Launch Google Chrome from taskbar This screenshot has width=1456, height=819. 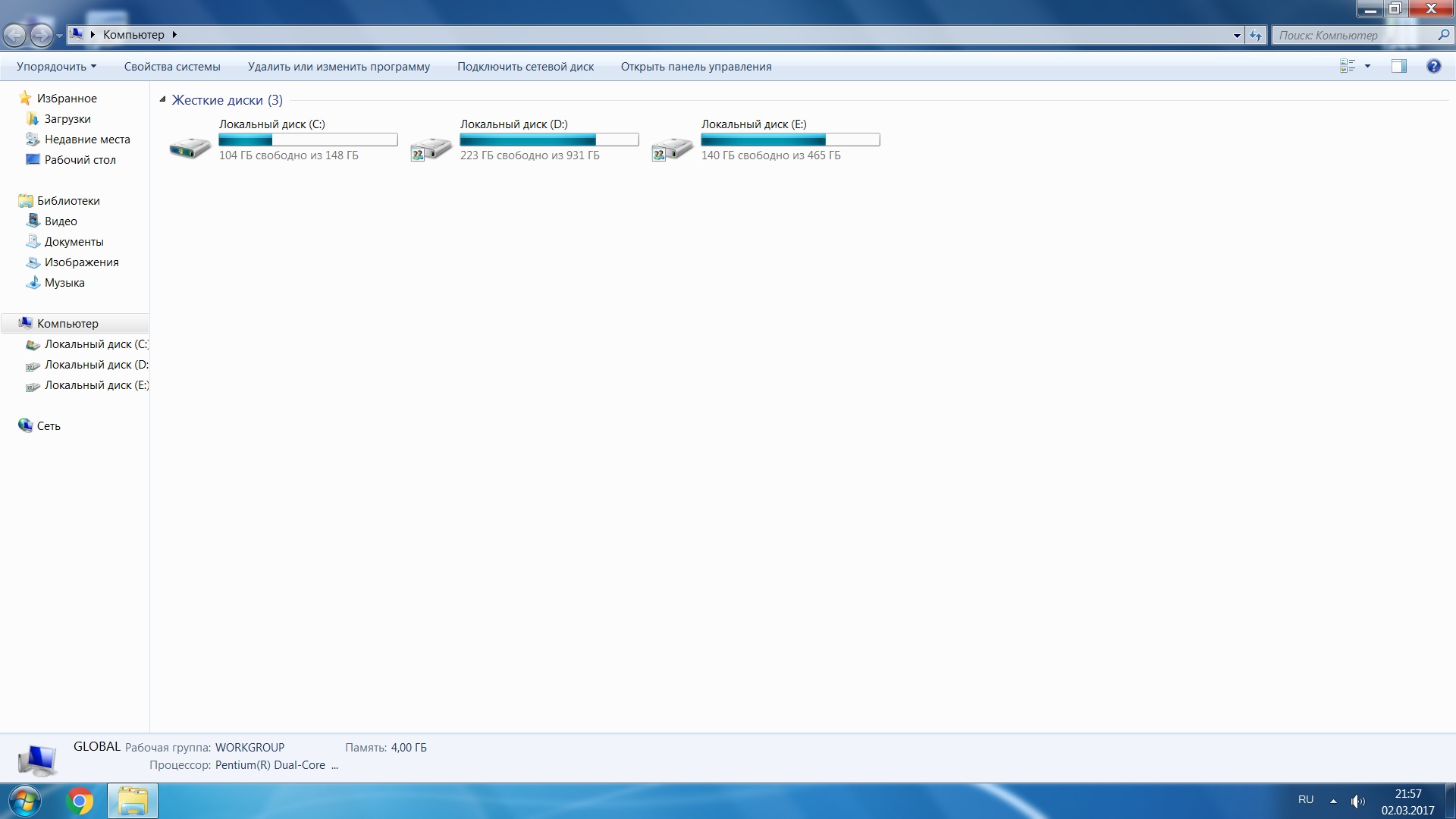tap(80, 801)
